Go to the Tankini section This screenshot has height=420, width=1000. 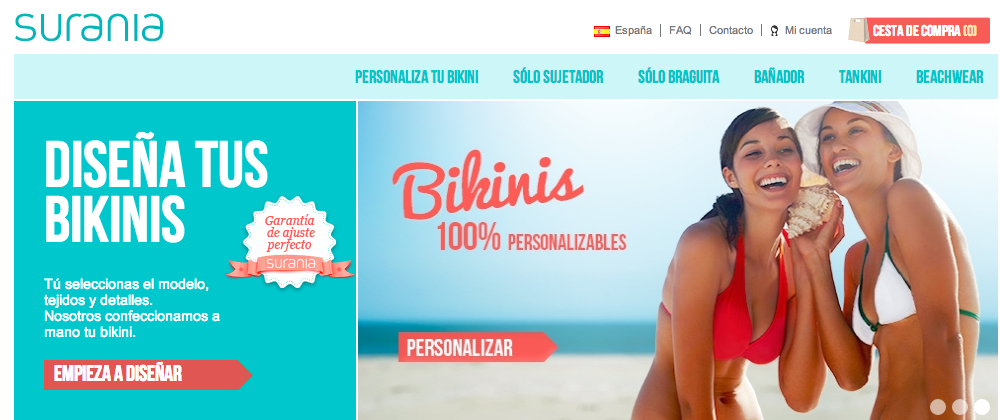click(x=860, y=77)
